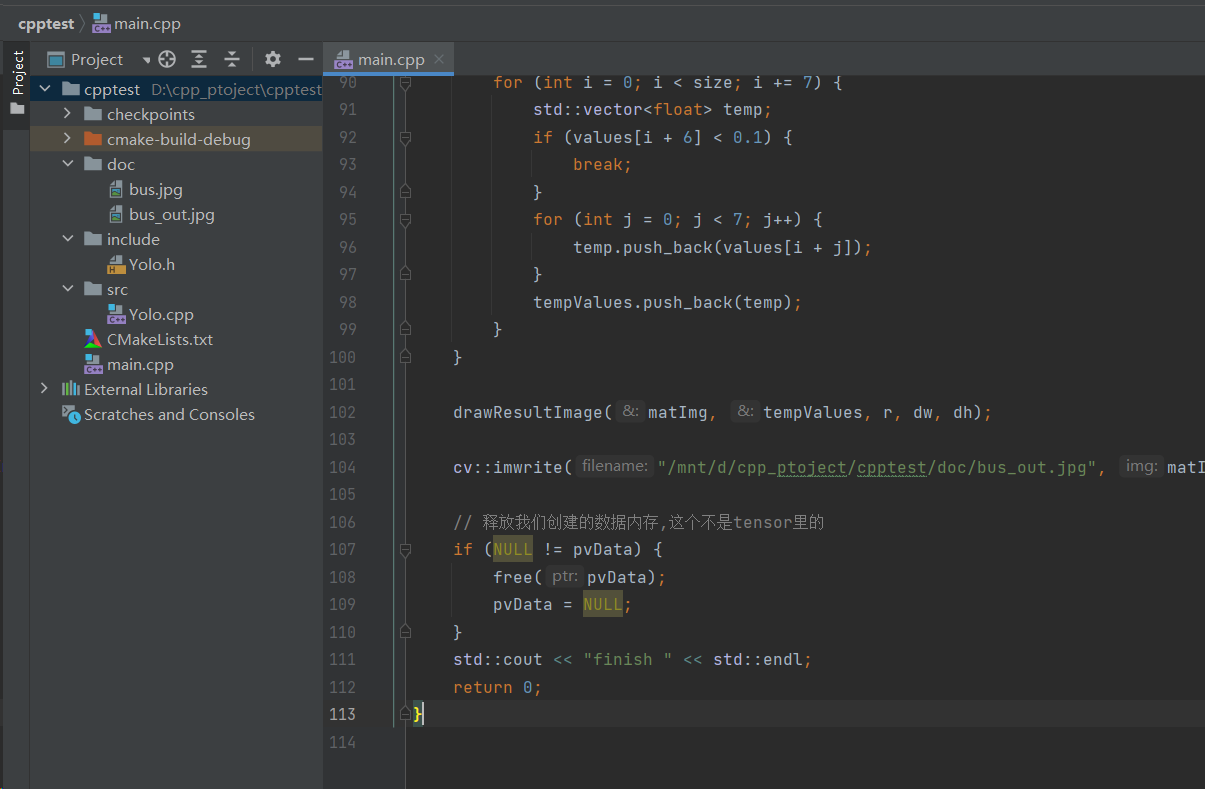Click the locate-in-project target icon
This screenshot has height=789, width=1205.
click(167, 59)
